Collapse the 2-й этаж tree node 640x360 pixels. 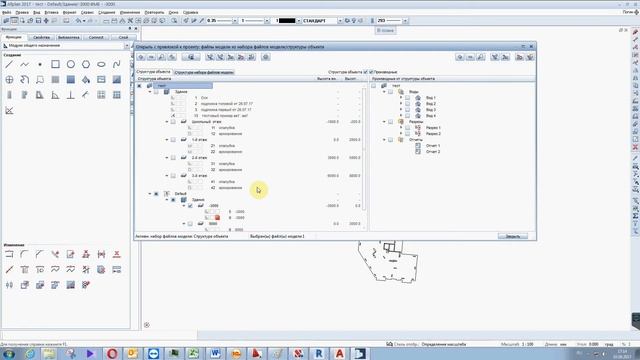tap(167, 158)
